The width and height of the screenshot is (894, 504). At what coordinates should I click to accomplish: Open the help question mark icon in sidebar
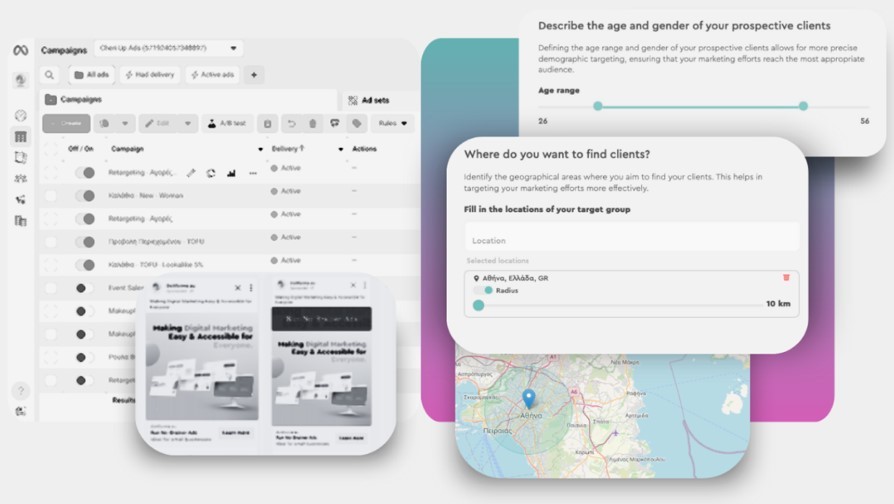(x=20, y=391)
